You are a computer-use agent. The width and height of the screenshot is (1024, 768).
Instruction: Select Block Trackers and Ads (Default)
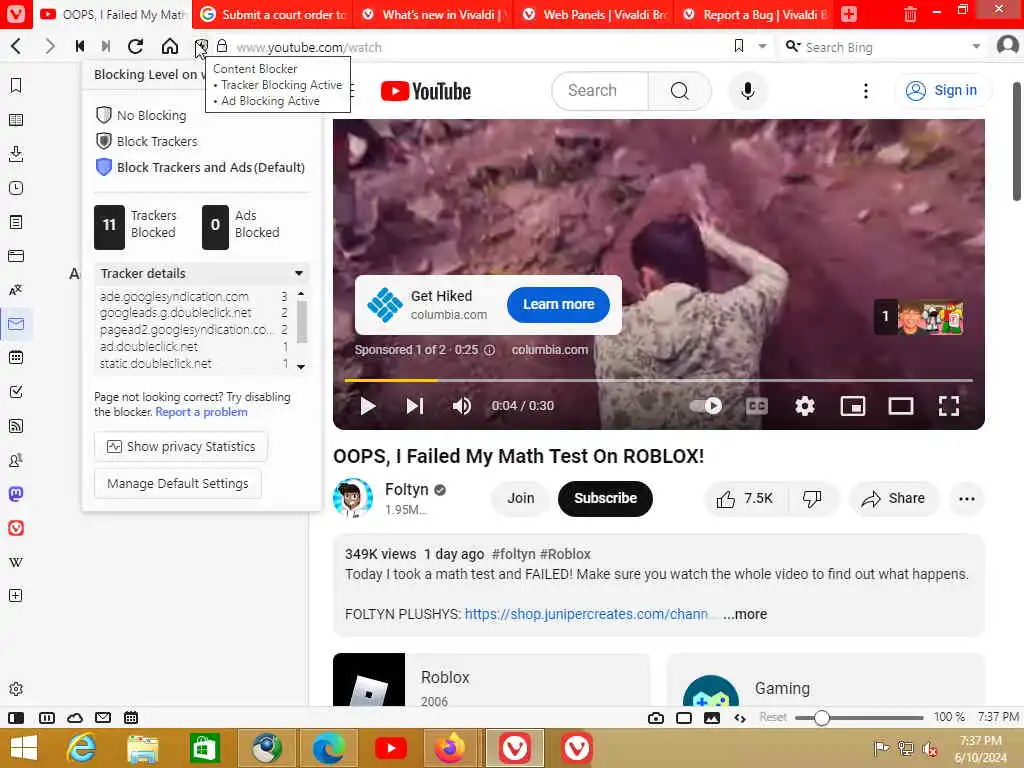(x=200, y=167)
